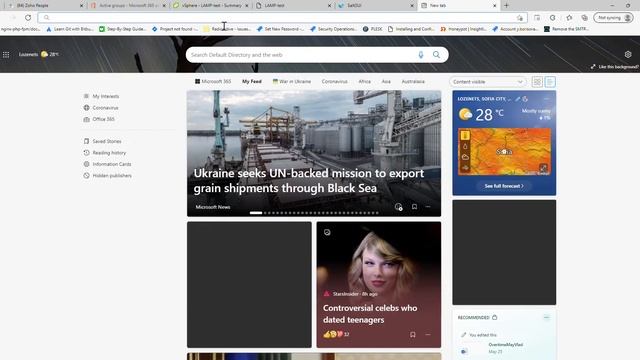The width and height of the screenshot is (640, 360).
Task: Switch feed to list layout view
Action: [550, 82]
